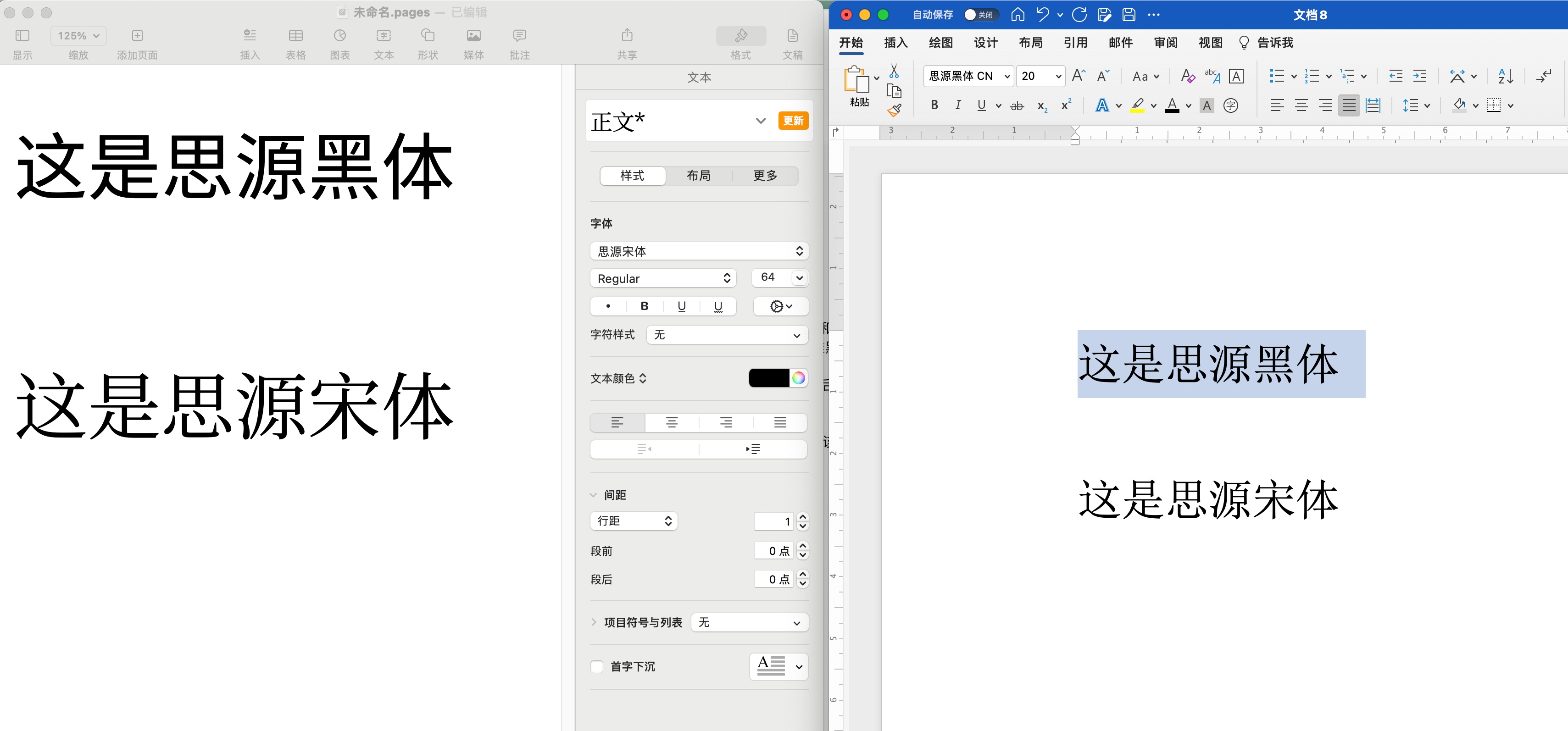Click the Word save disk icon
Image resolution: width=1568 pixels, height=731 pixels.
point(1129,15)
